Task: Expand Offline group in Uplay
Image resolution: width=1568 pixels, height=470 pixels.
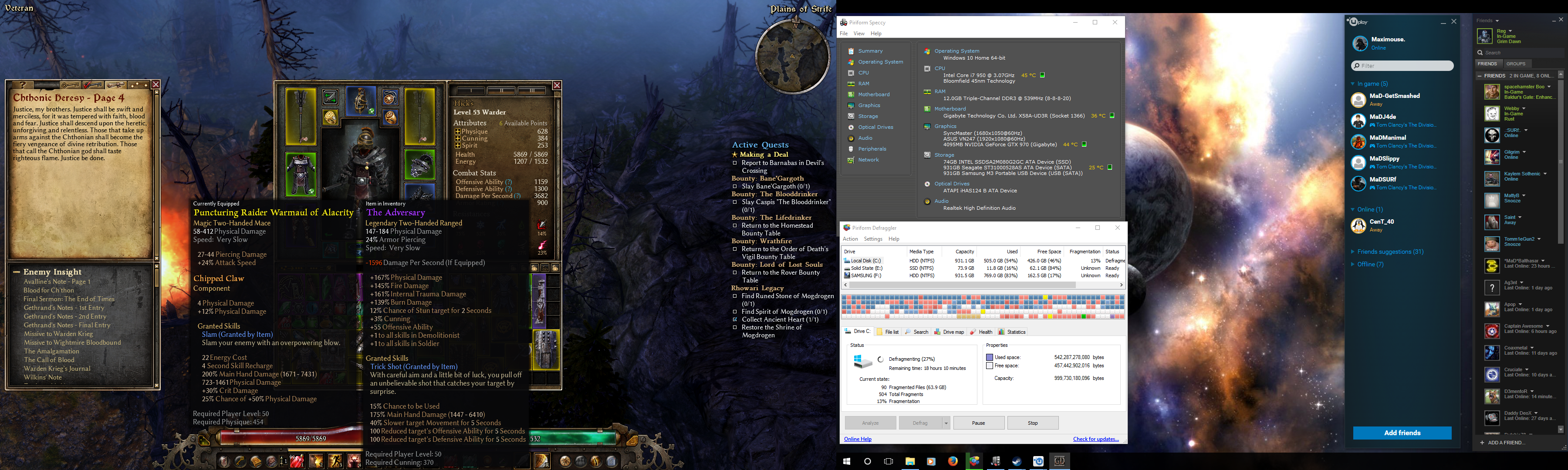Action: click(x=1352, y=265)
